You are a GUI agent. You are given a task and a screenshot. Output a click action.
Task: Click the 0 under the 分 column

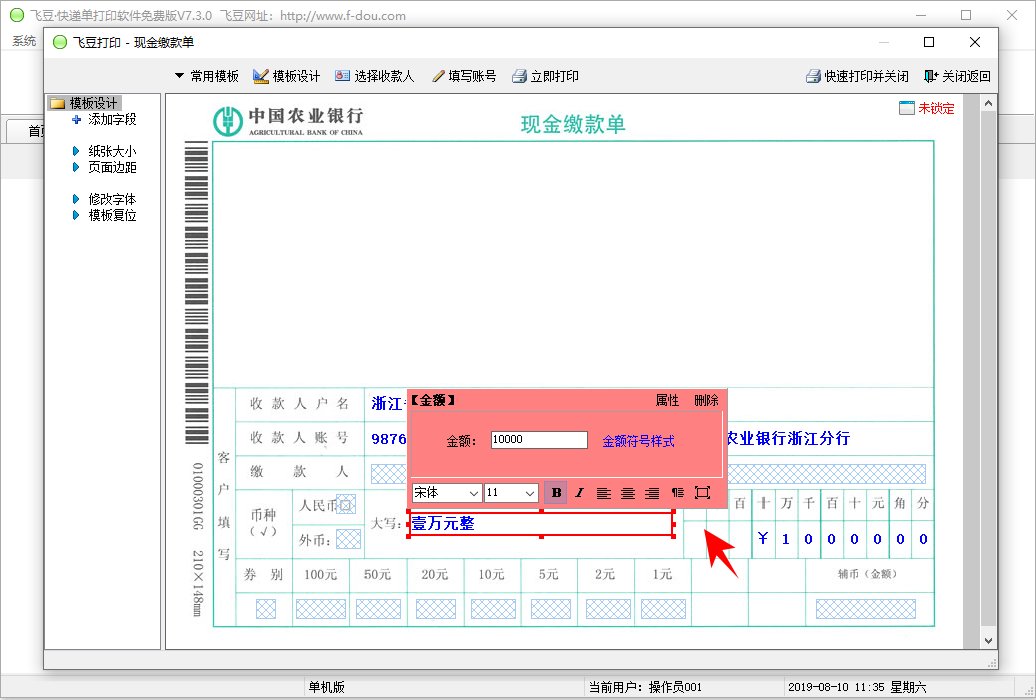tap(924, 539)
